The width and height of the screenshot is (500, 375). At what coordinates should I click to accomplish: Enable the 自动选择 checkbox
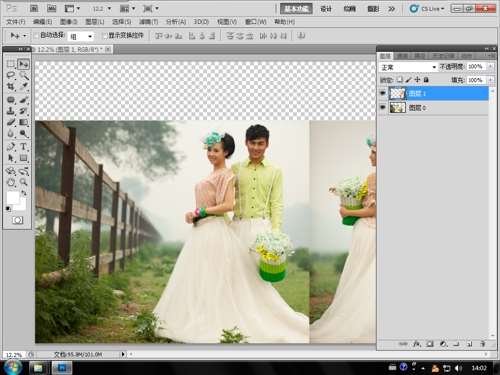pos(36,35)
